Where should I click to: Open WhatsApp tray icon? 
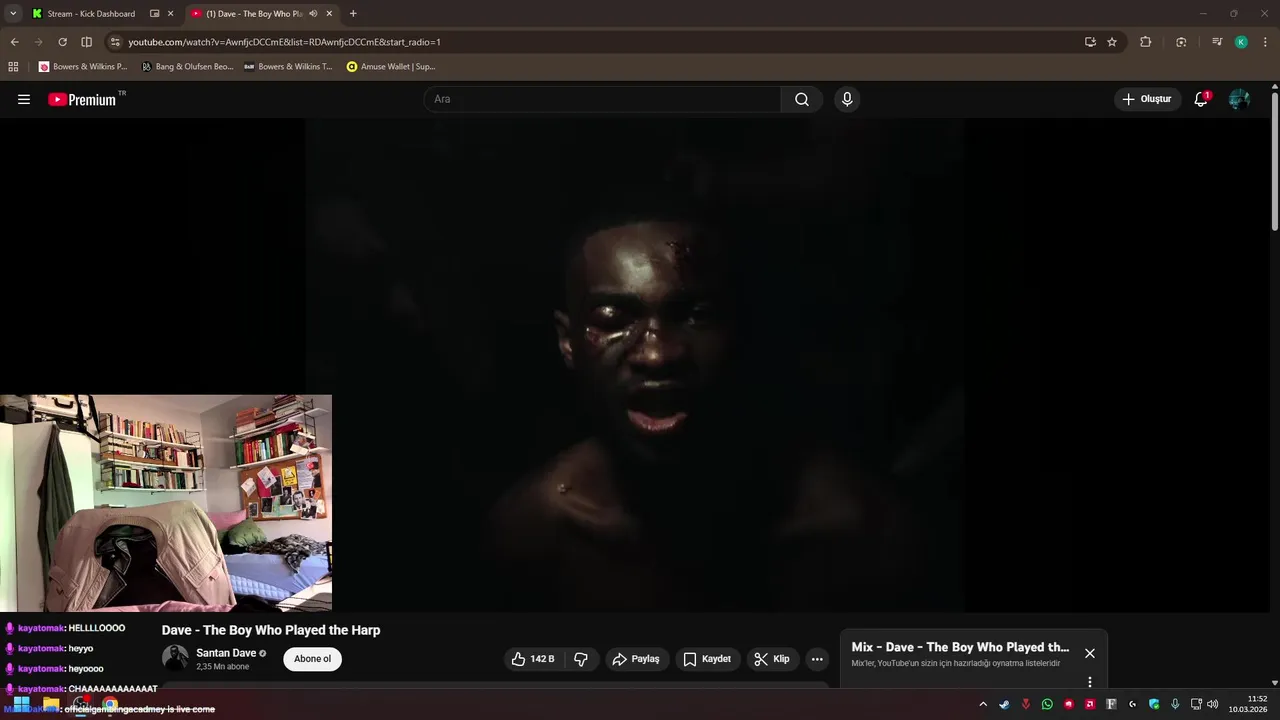coord(1047,704)
